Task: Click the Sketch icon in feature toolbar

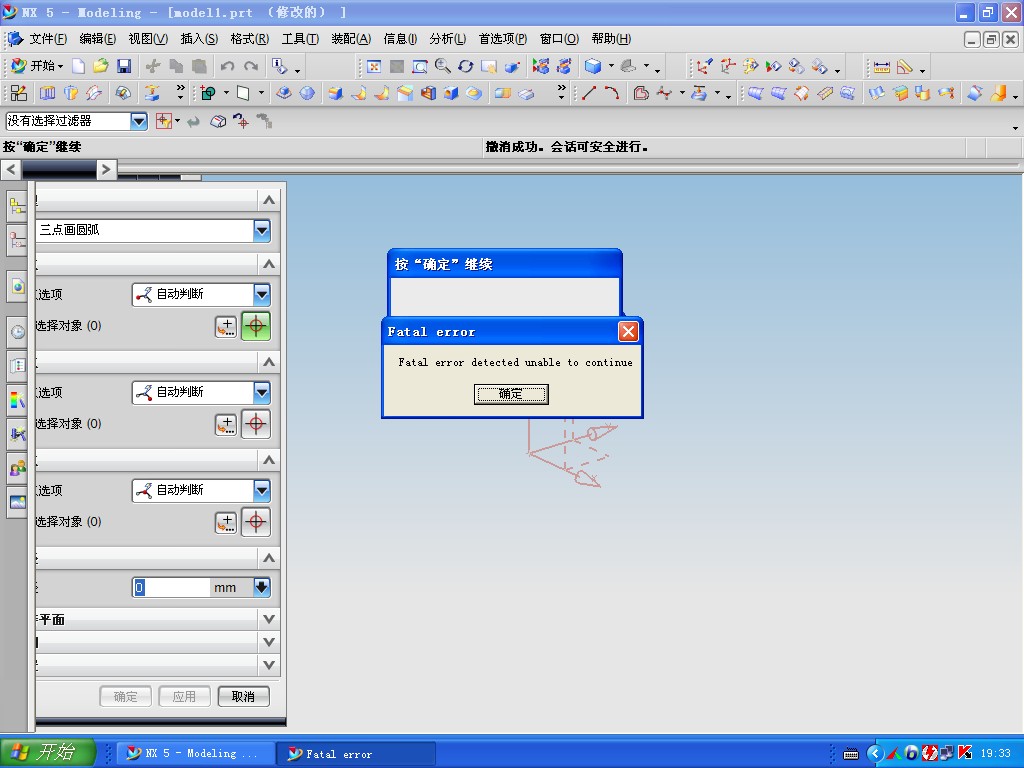Action: click(19, 93)
